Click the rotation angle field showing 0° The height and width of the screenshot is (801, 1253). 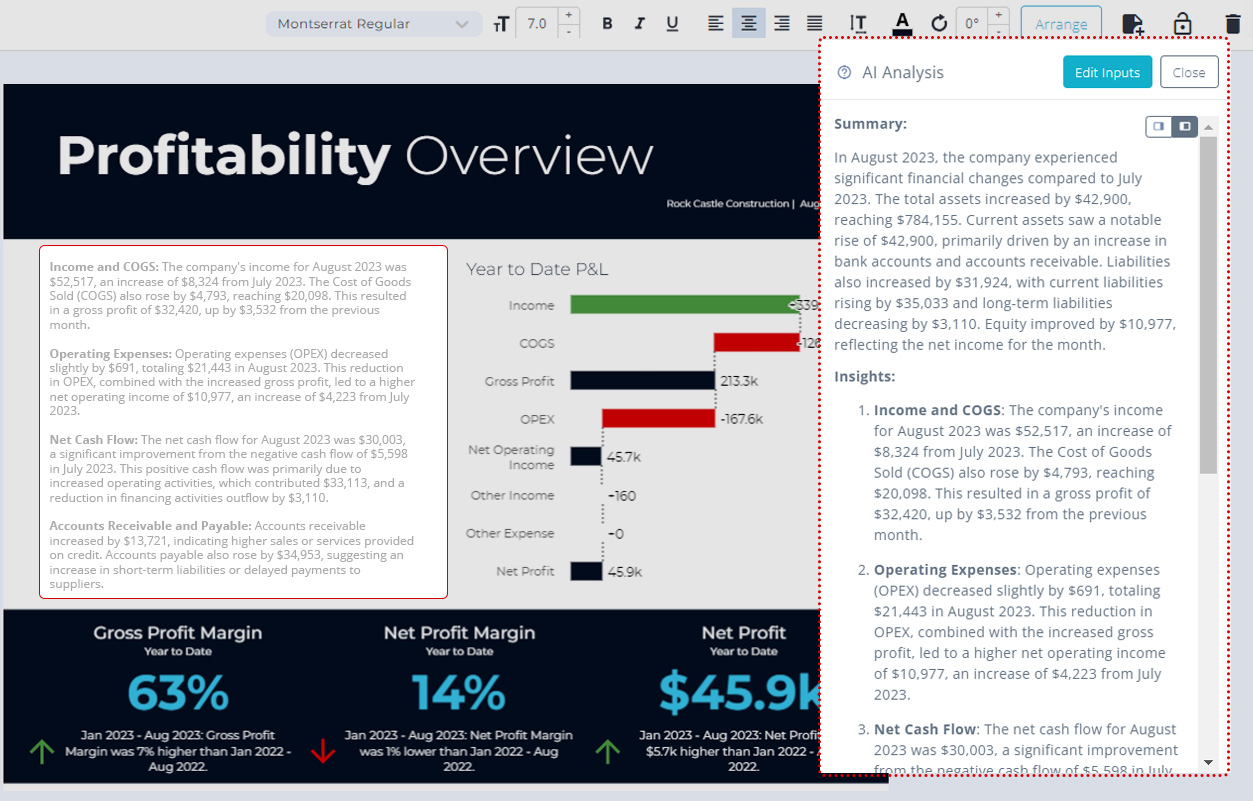971,23
